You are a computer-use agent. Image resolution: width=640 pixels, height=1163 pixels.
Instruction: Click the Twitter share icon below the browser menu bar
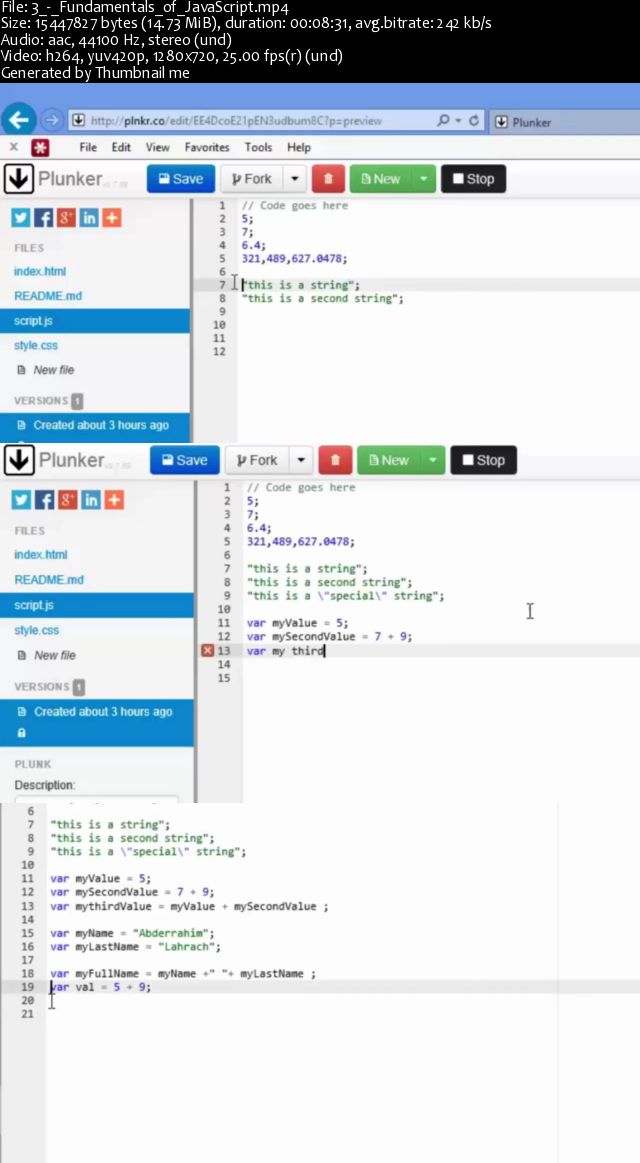pyautogui.click(x=21, y=217)
